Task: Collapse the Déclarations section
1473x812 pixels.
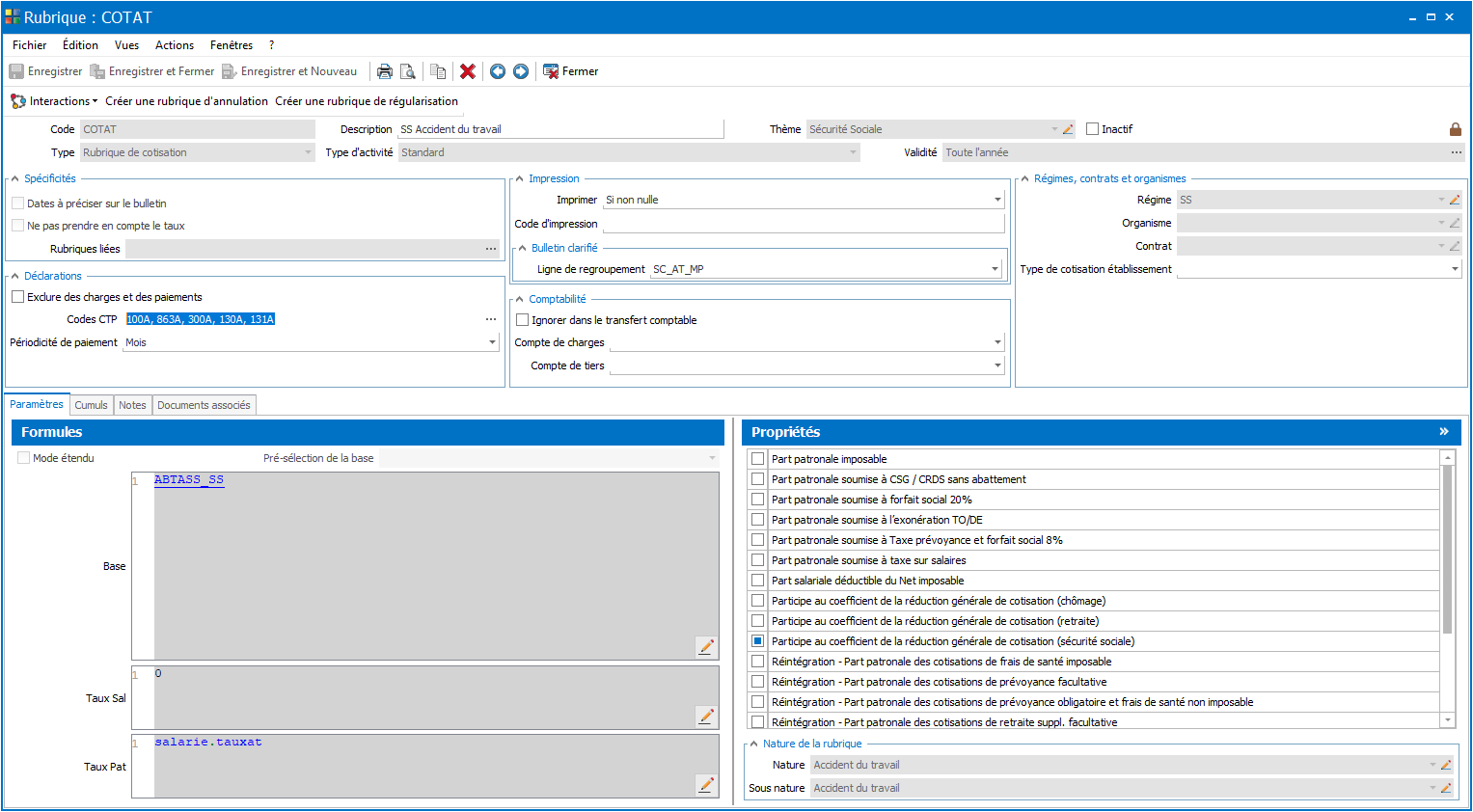Action: (x=15, y=276)
